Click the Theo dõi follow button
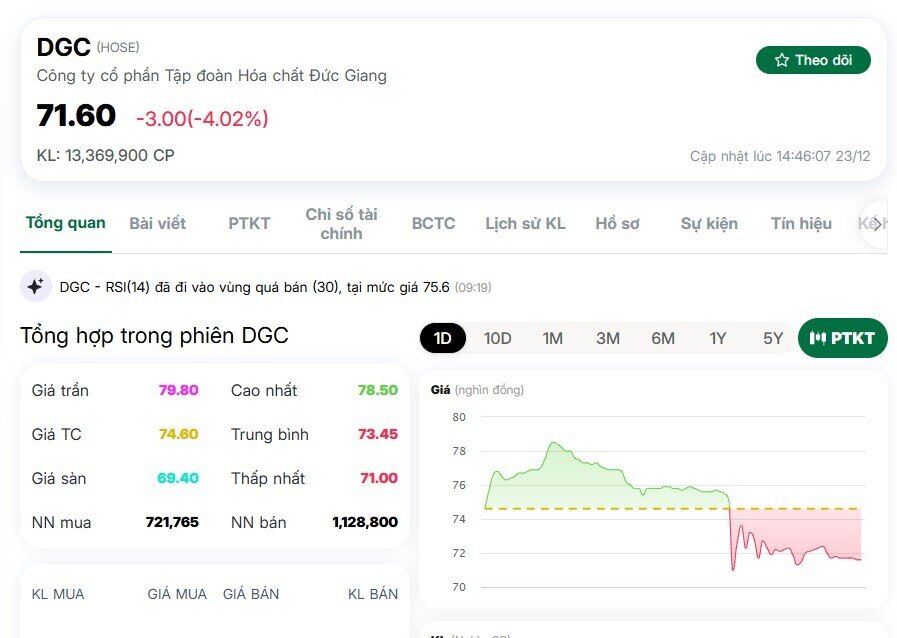The height and width of the screenshot is (638, 897). point(813,60)
